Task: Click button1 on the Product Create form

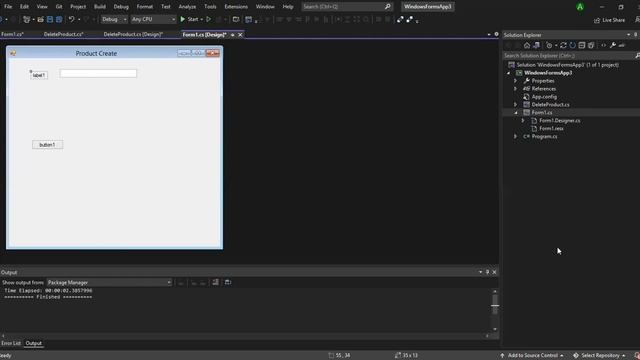Action: [x=47, y=145]
